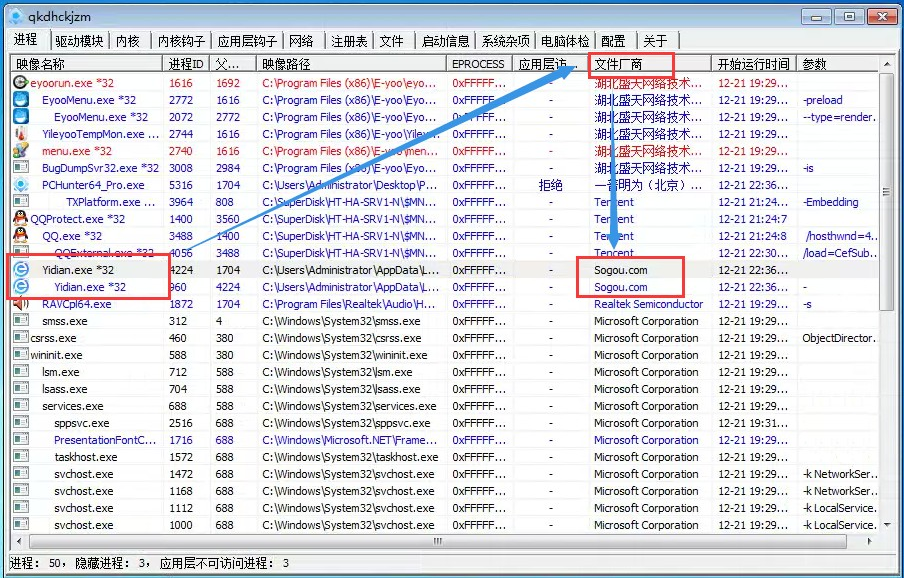
Task: Click the menu.exe process icon
Action: 21,151
